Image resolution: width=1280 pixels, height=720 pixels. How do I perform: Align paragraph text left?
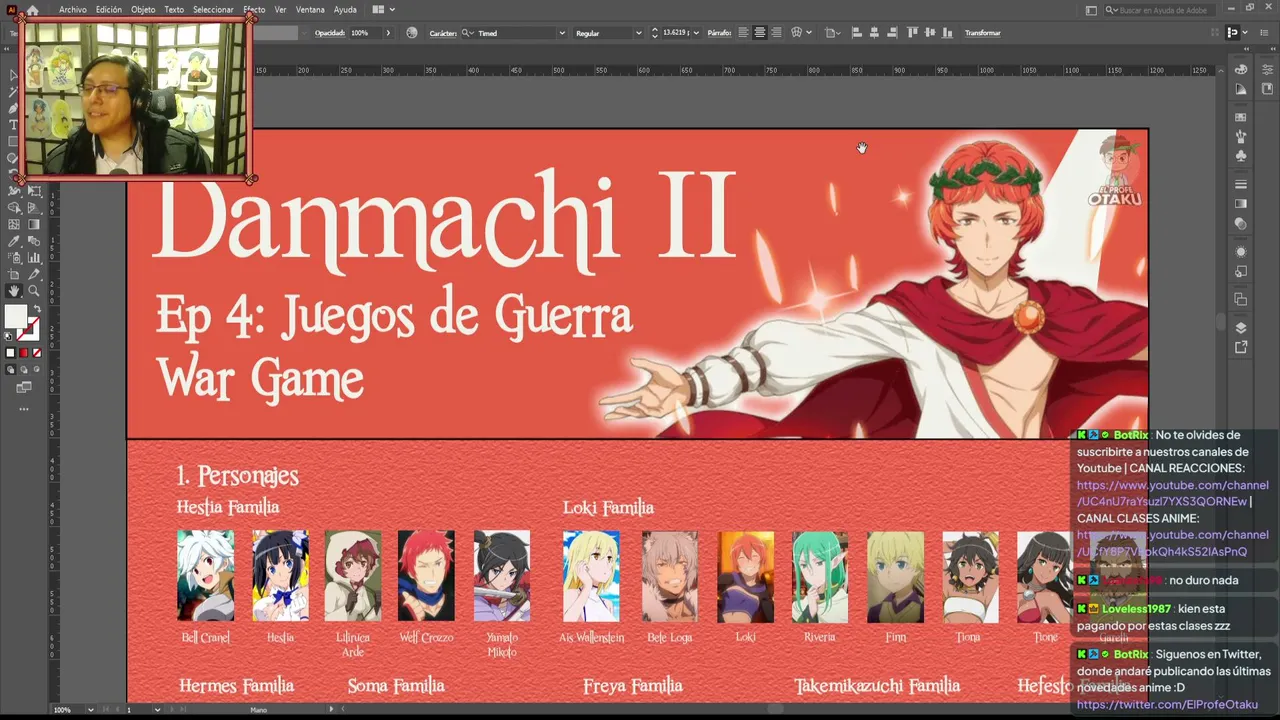pyautogui.click(x=743, y=33)
